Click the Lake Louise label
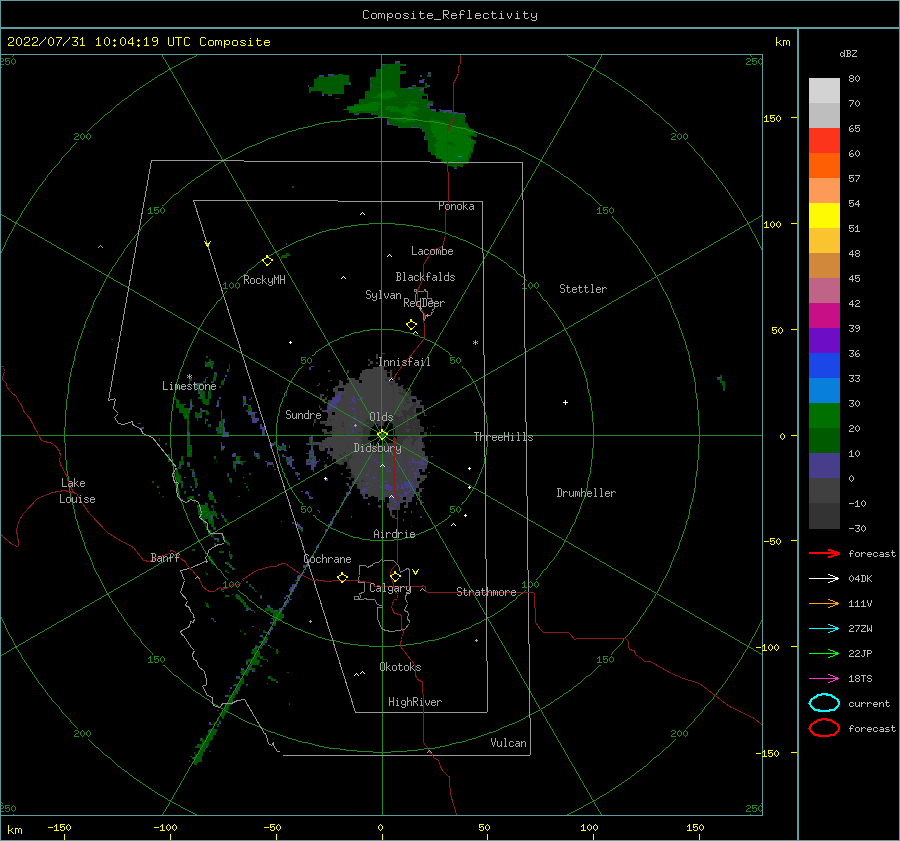The image size is (900, 841). (77, 491)
